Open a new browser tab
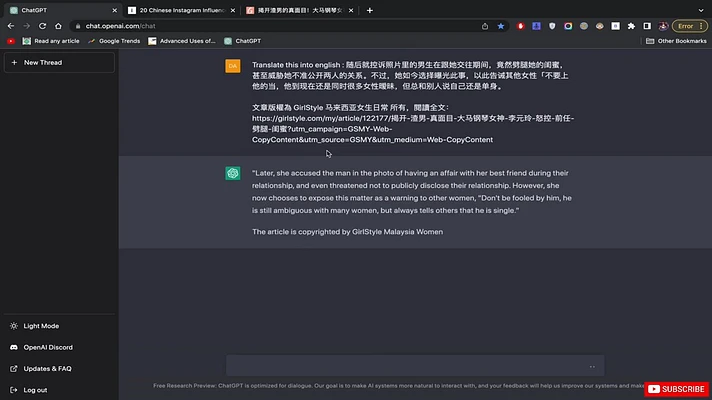The width and height of the screenshot is (712, 400). pyautogui.click(x=370, y=10)
